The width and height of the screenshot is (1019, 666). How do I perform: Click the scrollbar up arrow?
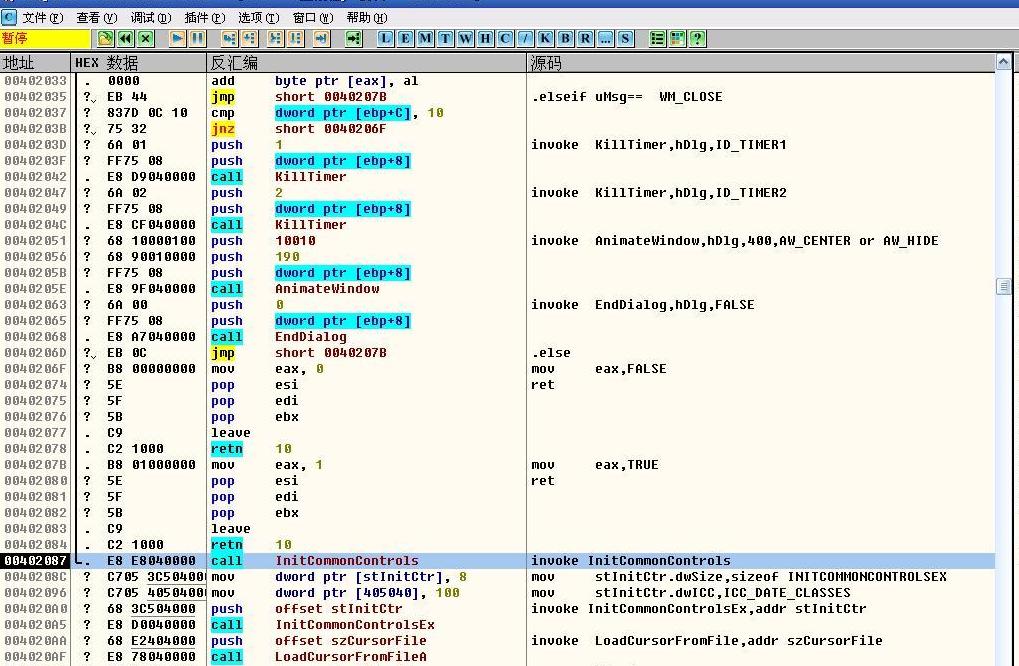pyautogui.click(x=1003, y=62)
